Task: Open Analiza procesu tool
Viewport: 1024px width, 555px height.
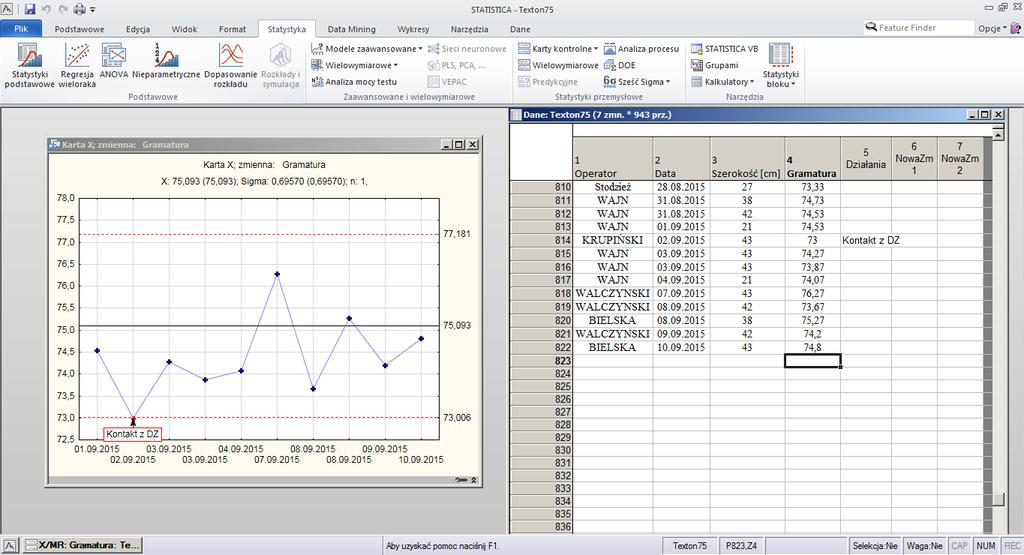Action: (641, 49)
